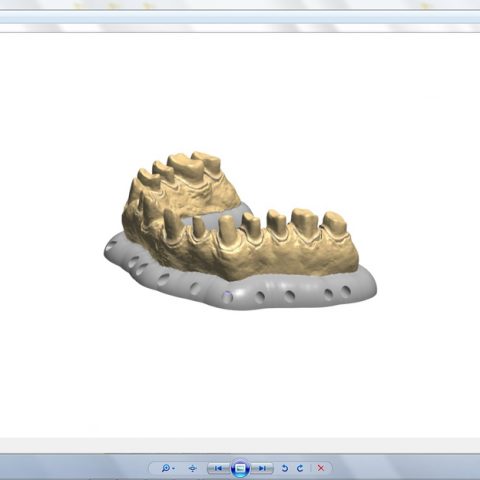This screenshot has height=480, width=480.
Task: Expand the zoom dropdown arrow
Action: pos(173,469)
